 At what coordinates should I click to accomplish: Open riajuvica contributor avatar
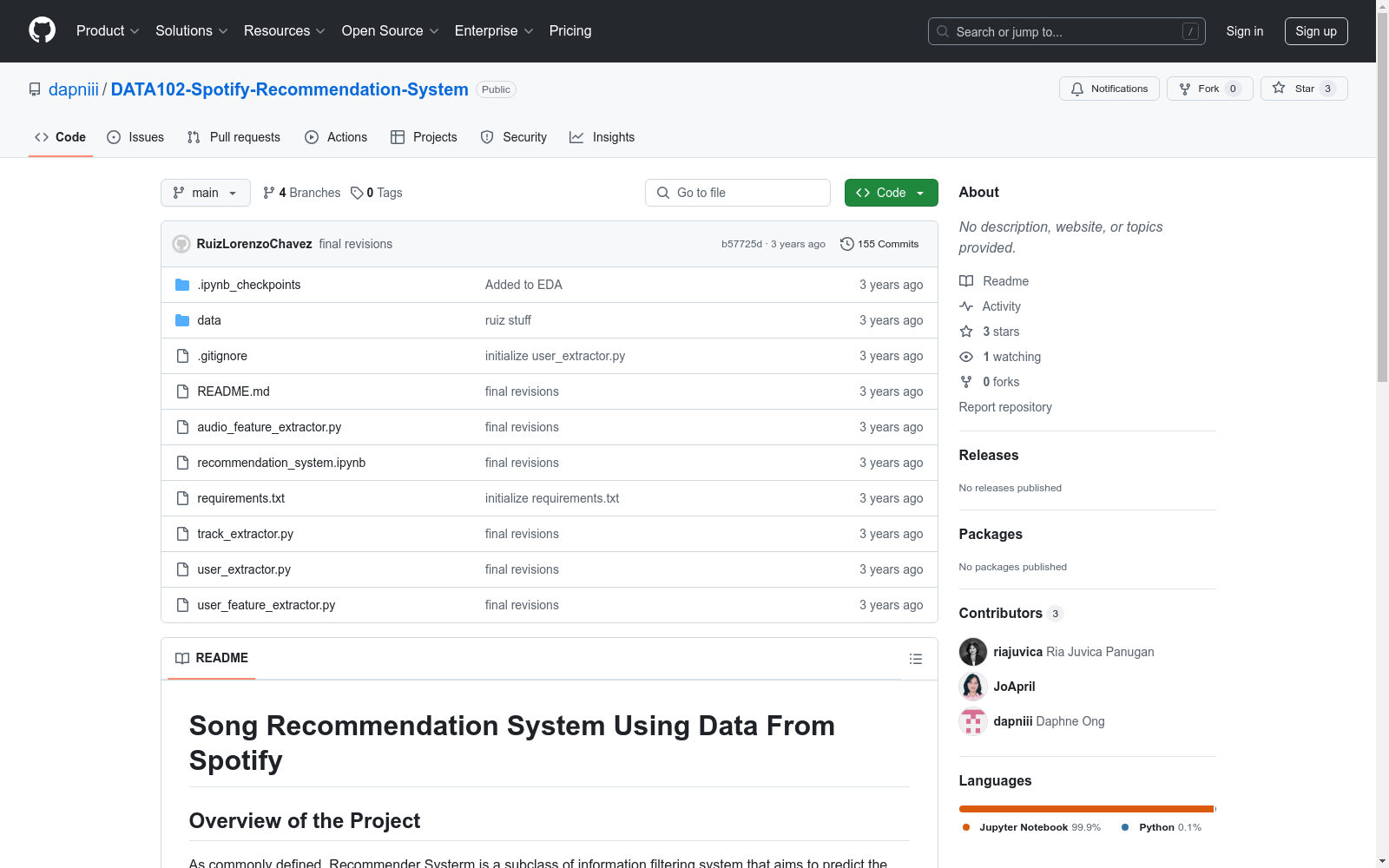[x=973, y=652]
